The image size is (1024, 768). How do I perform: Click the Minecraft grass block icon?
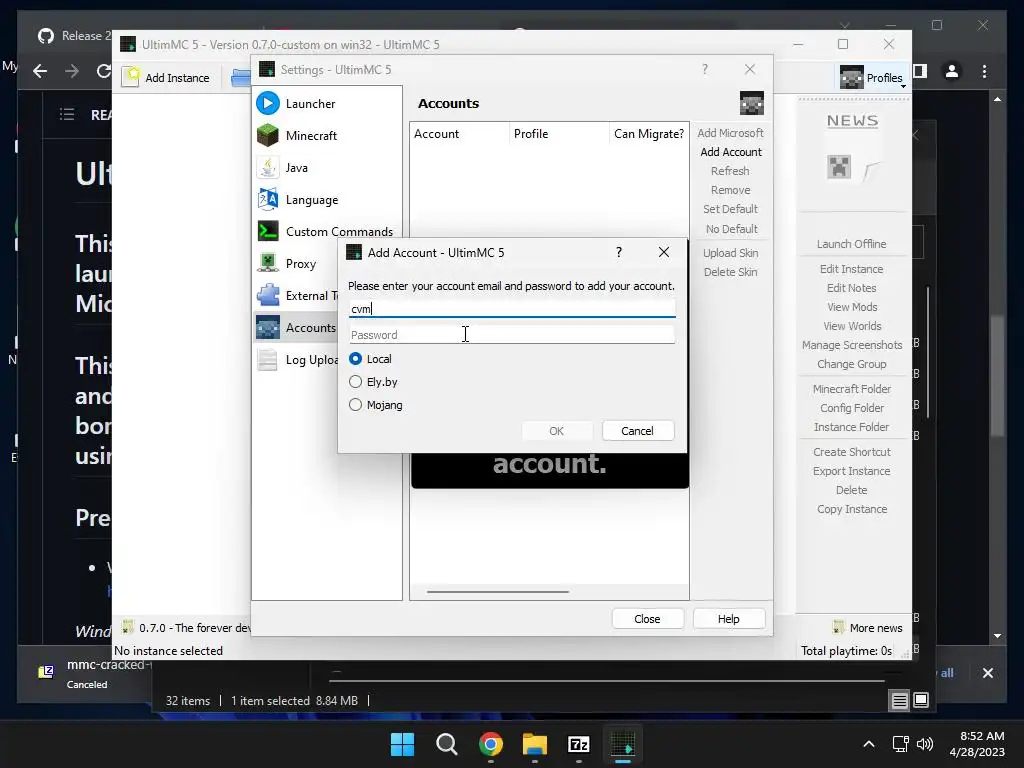click(x=268, y=135)
